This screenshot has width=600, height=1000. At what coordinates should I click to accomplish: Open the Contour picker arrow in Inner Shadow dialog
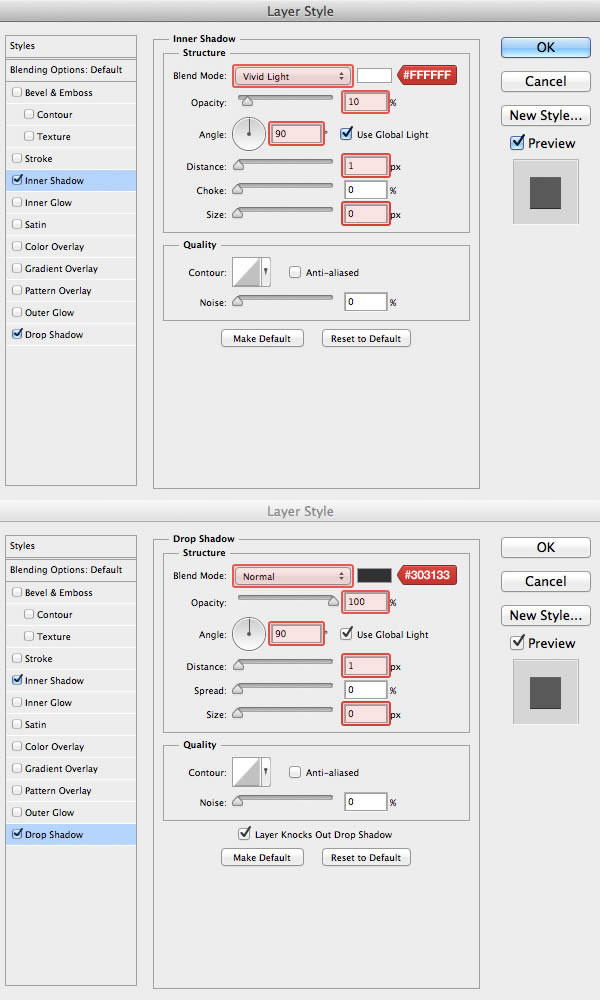point(265,272)
